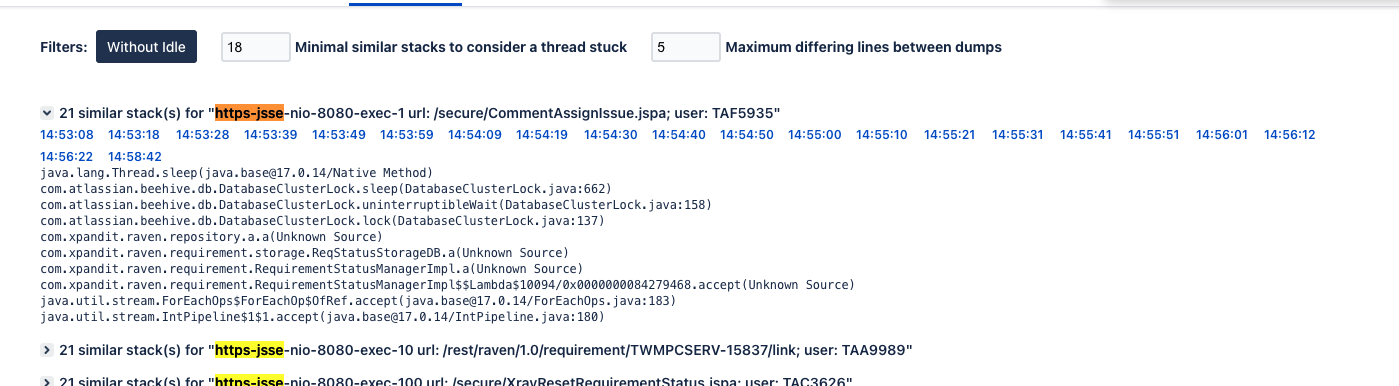Image resolution: width=1399 pixels, height=386 pixels.
Task: Expand the exec-10 requirement link stack group
Action: click(47, 350)
